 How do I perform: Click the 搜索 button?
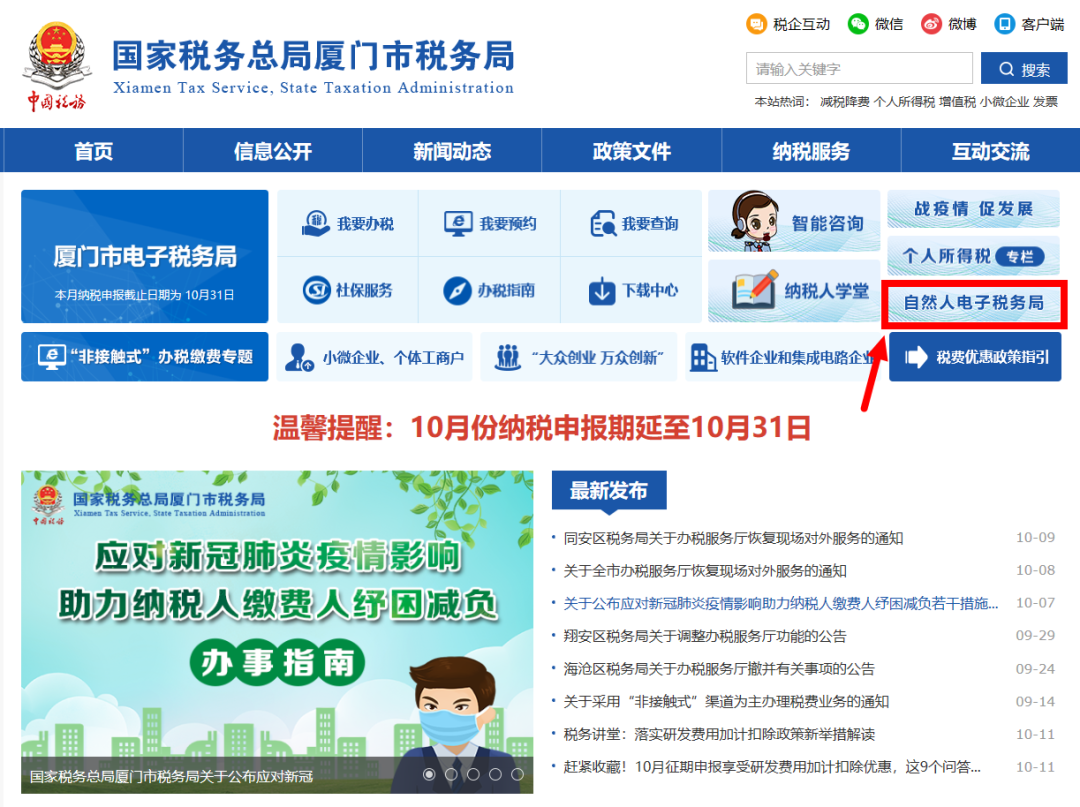click(1024, 69)
